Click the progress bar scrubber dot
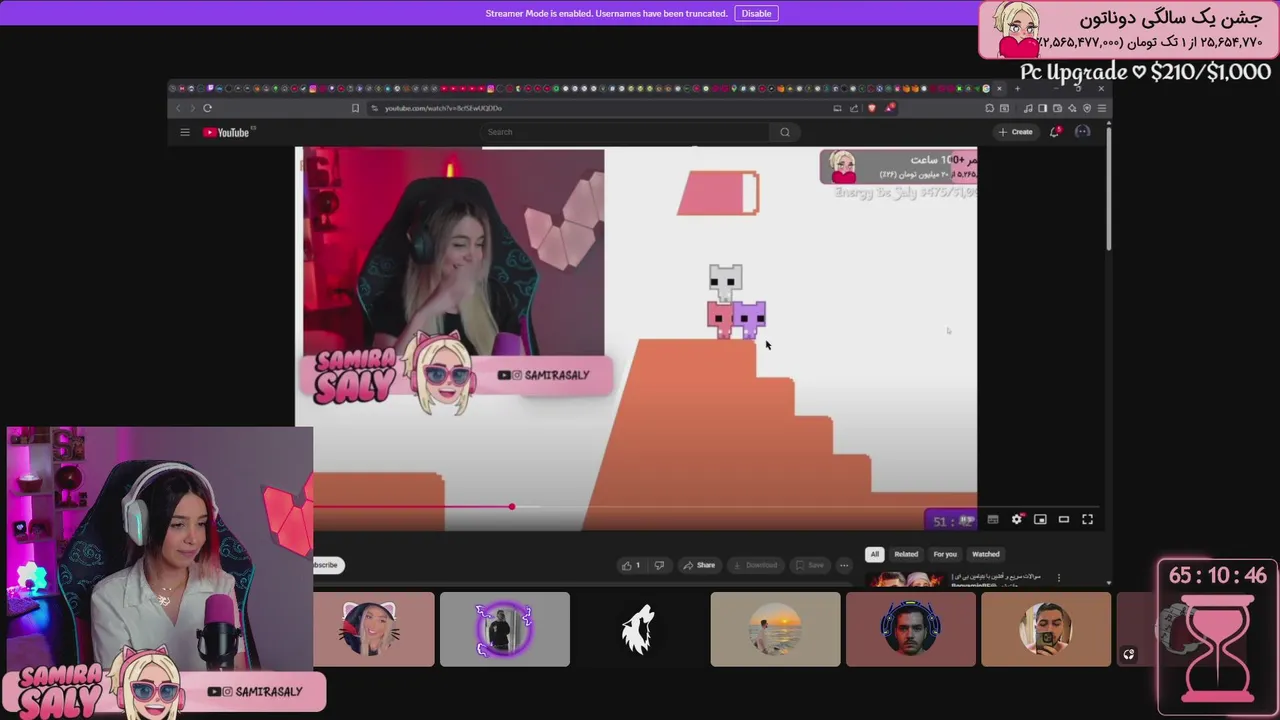Viewport: 1280px width, 720px height. 512,507
